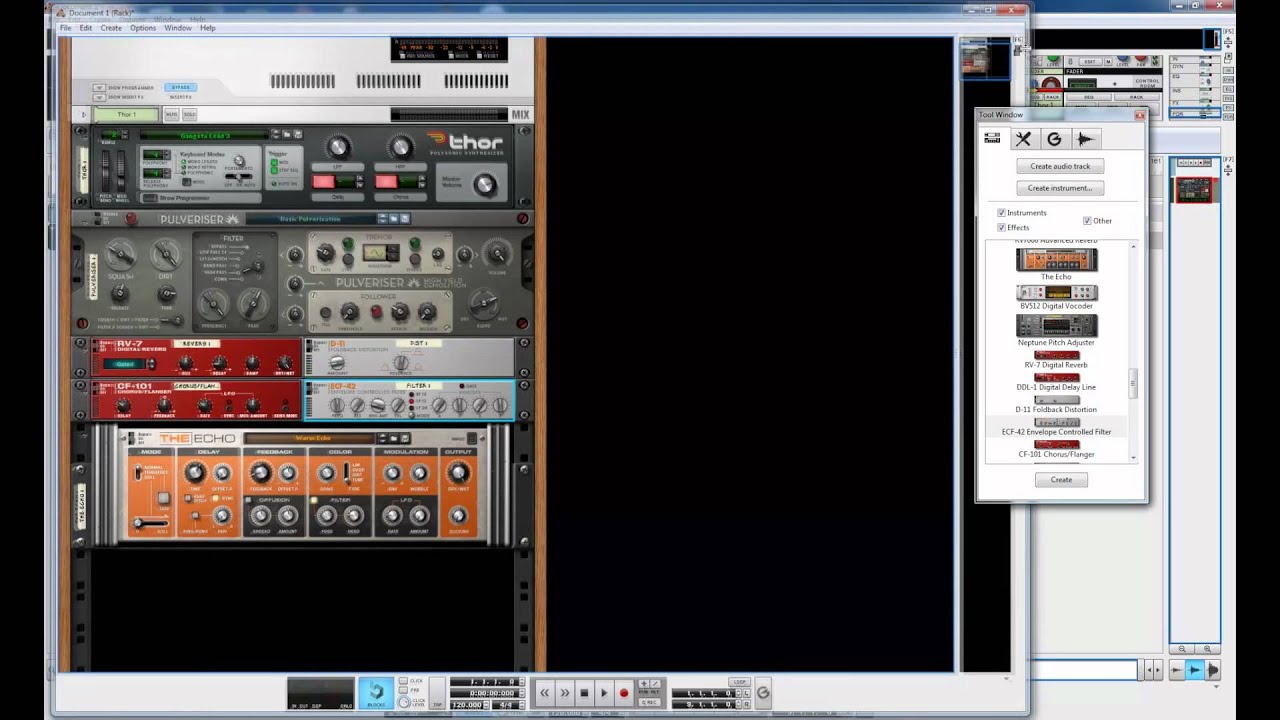Open the Groove Settings tab
Image resolution: width=1280 pixels, height=720 pixels.
pyautogui.click(x=1054, y=139)
